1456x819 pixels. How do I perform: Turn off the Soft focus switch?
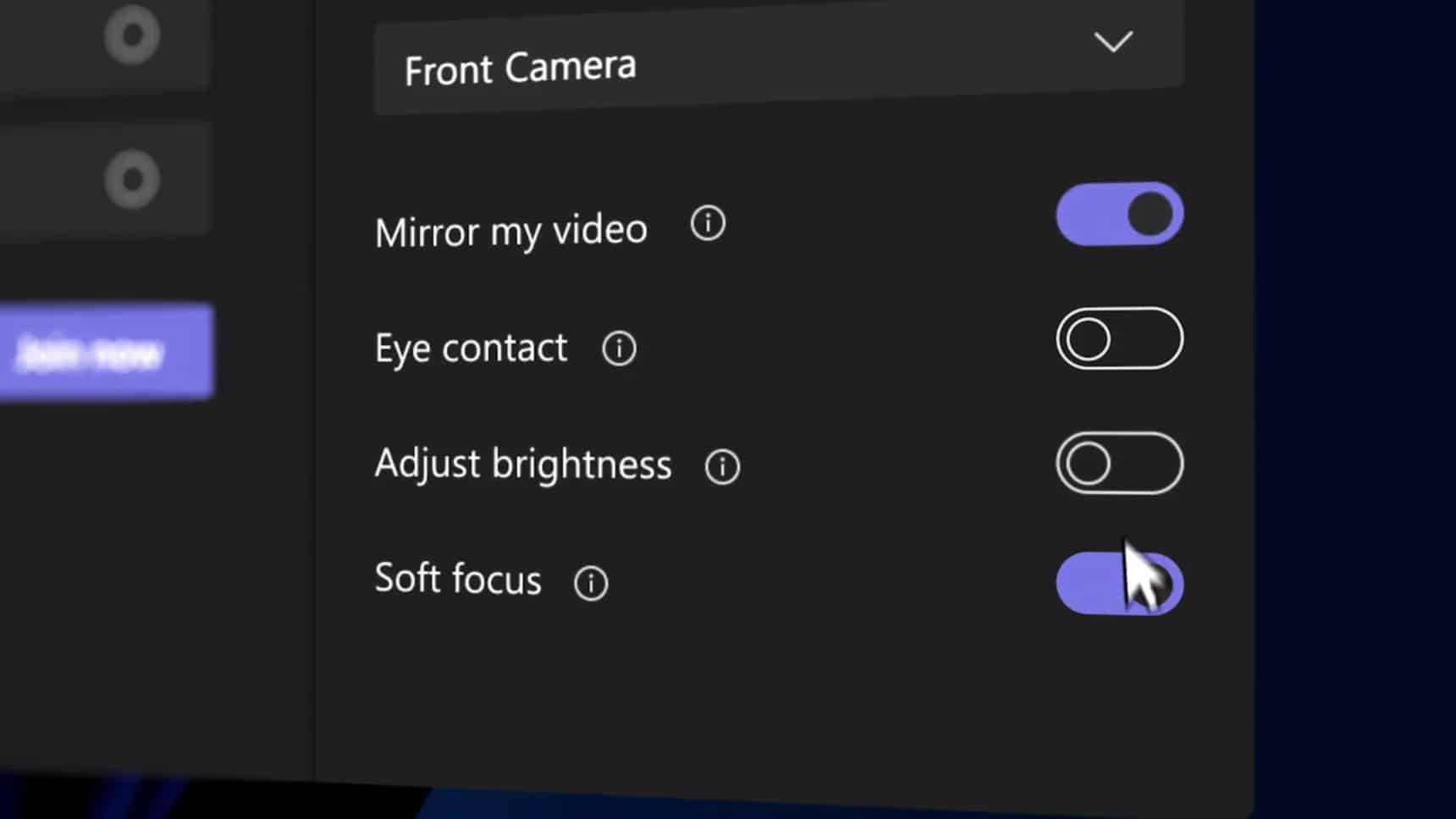[x=1119, y=583]
